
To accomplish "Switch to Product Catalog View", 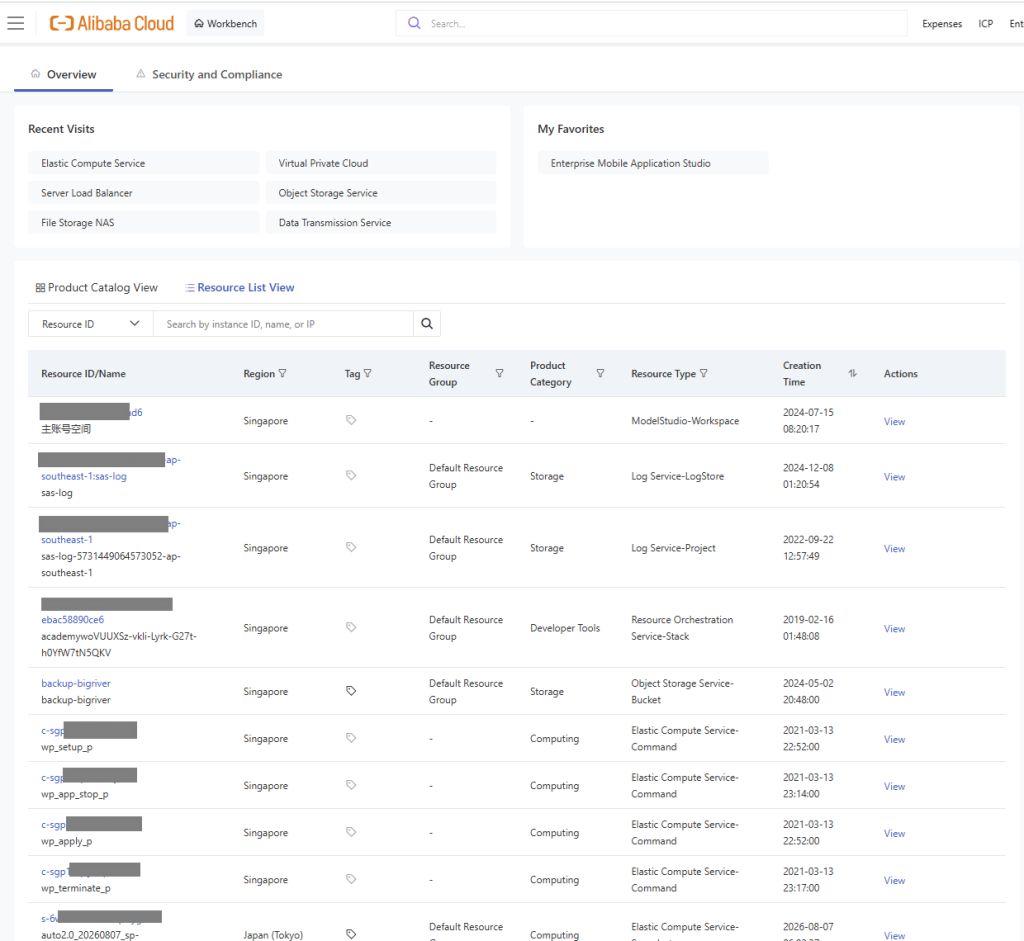I will click(97, 287).
